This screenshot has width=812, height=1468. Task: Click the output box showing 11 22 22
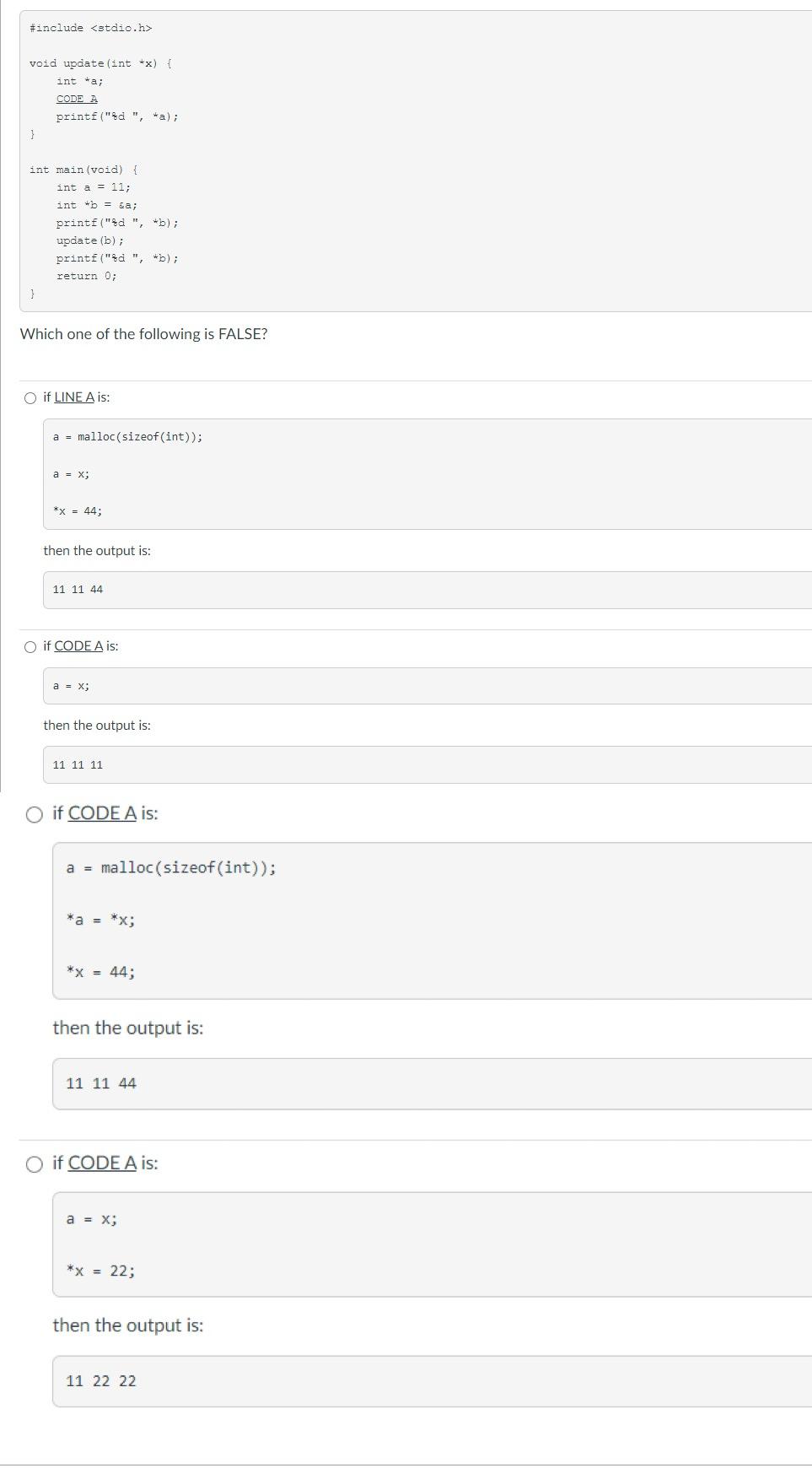[x=99, y=1380]
